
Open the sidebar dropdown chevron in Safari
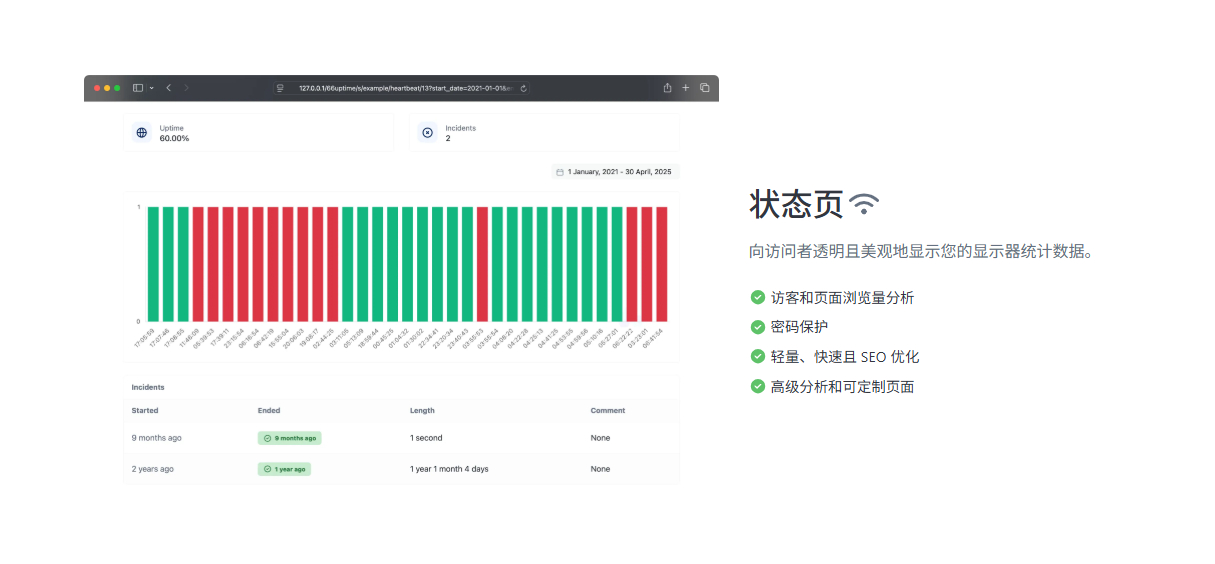pos(151,88)
